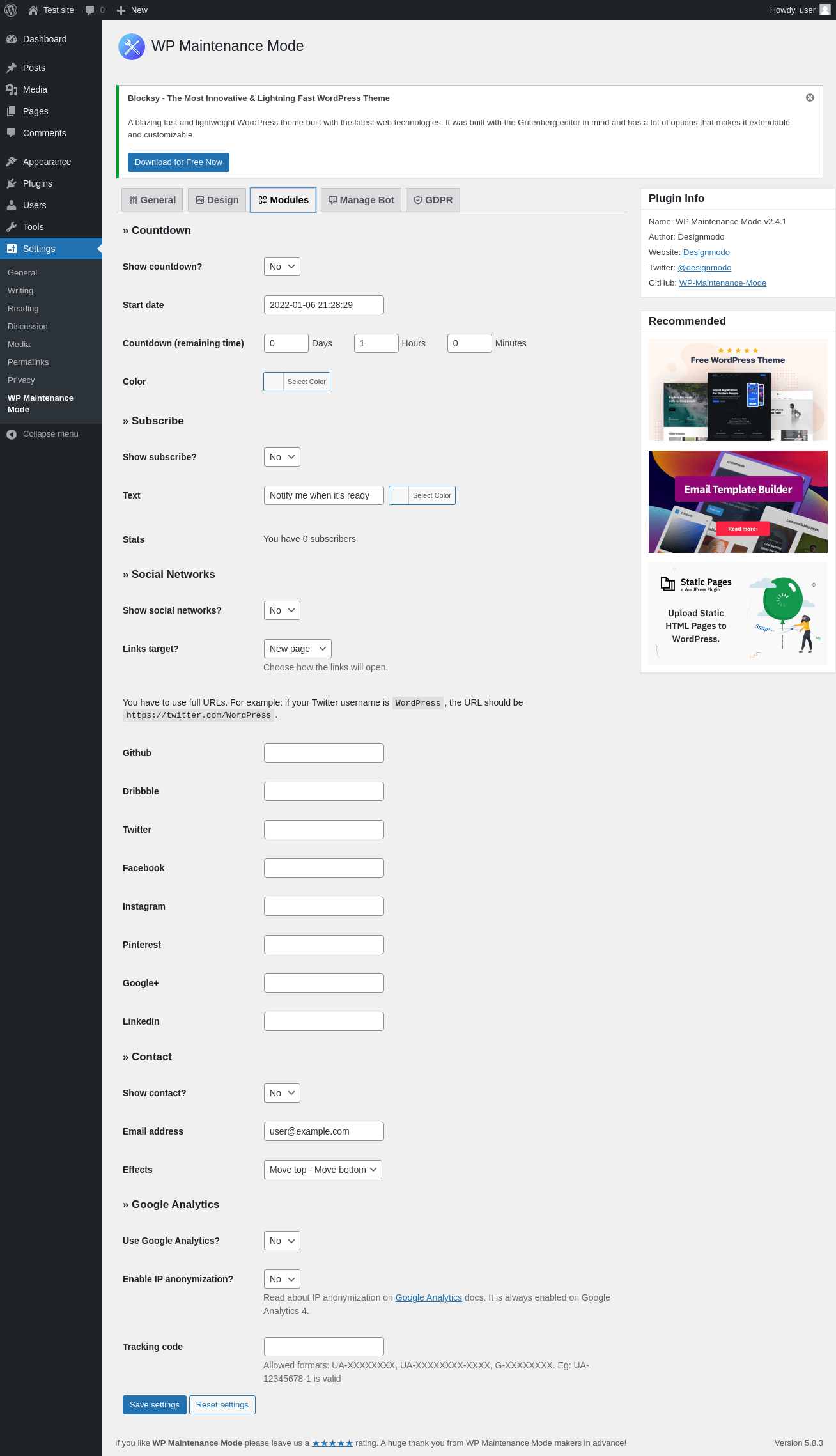Expand the Effects dropdown
The image size is (836, 1456).
[x=323, y=1170]
